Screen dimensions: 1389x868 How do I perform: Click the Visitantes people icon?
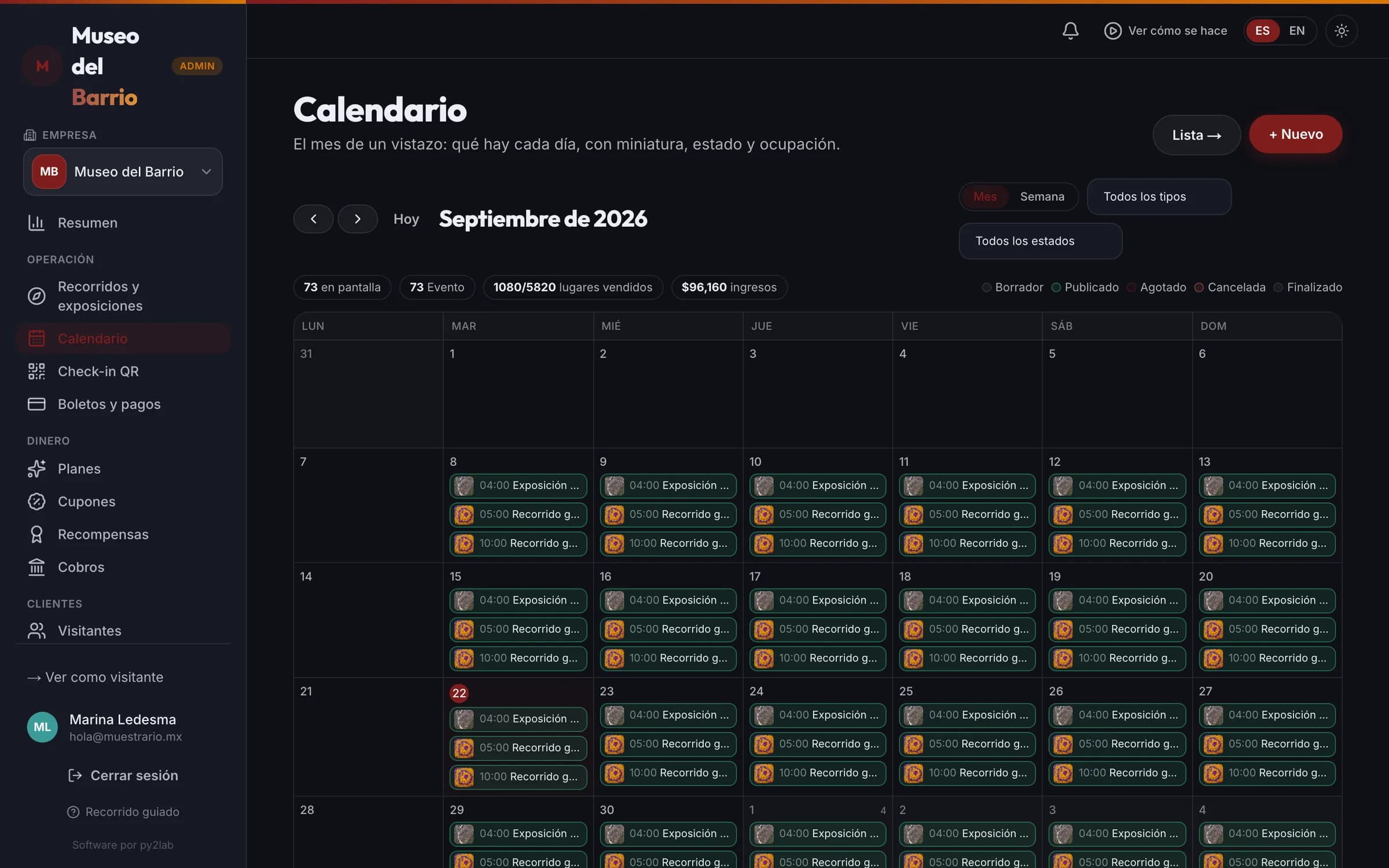tap(36, 631)
